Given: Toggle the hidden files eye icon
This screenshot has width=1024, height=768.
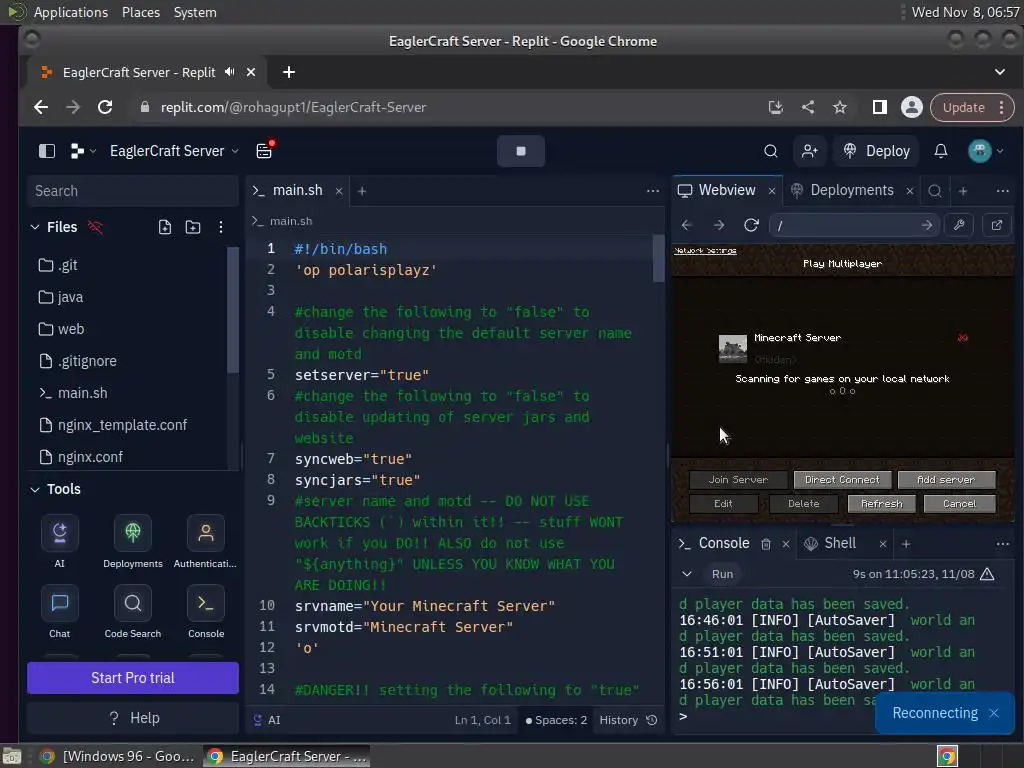Looking at the screenshot, I should 95,227.
